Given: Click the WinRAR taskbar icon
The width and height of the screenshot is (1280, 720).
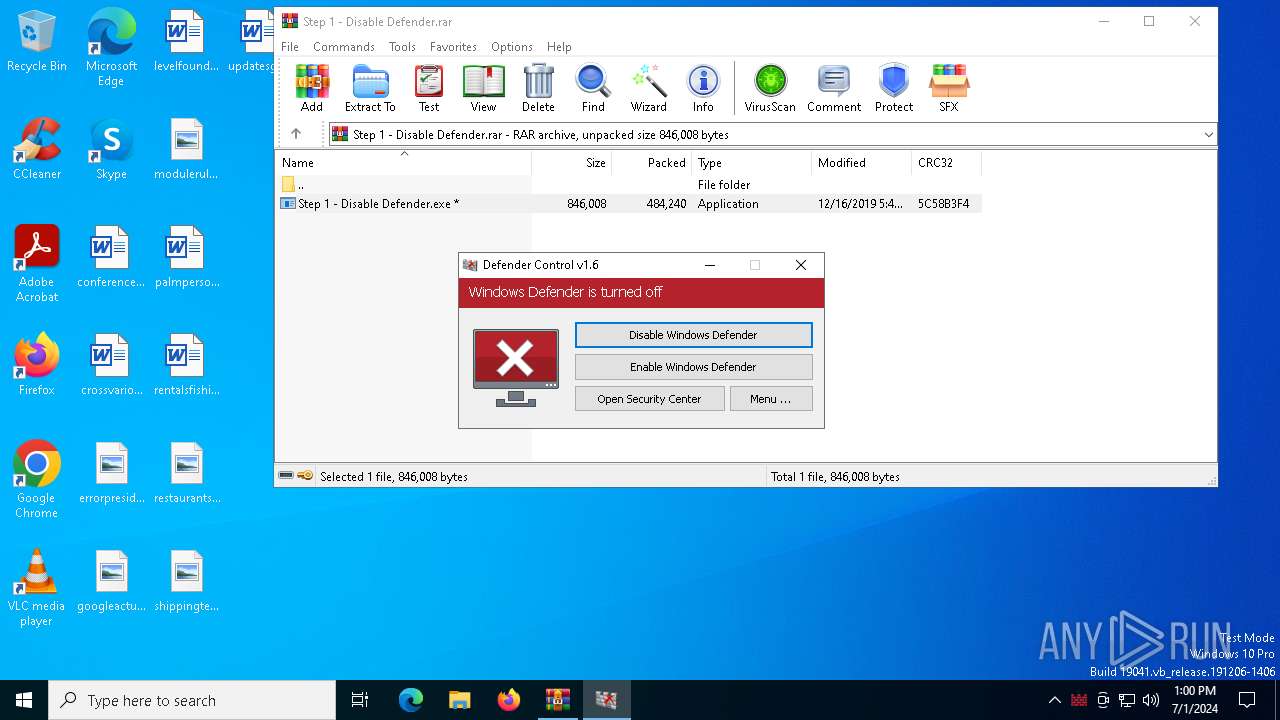Looking at the screenshot, I should [x=557, y=700].
